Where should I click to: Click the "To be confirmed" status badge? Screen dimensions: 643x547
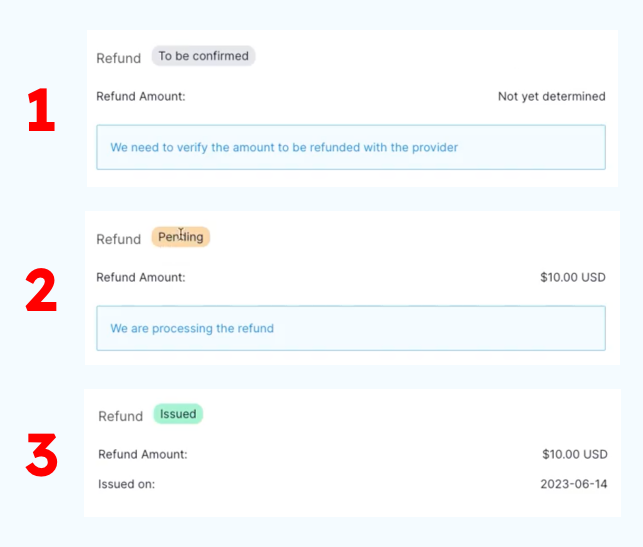pos(203,56)
